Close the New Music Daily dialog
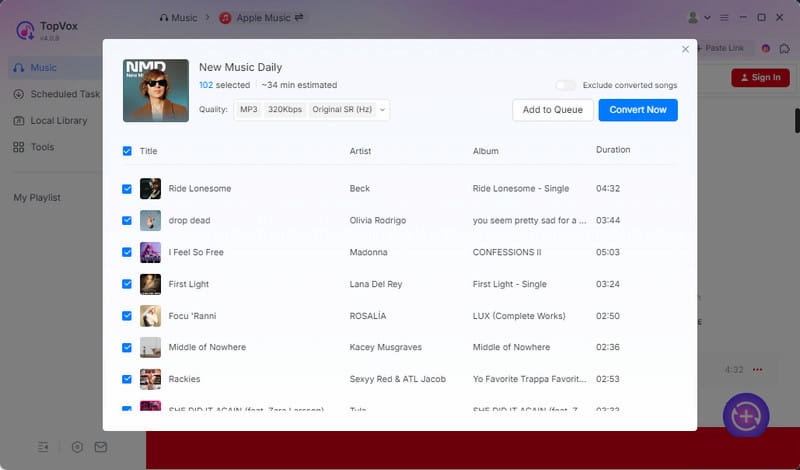This screenshot has width=800, height=470. pyautogui.click(x=685, y=49)
